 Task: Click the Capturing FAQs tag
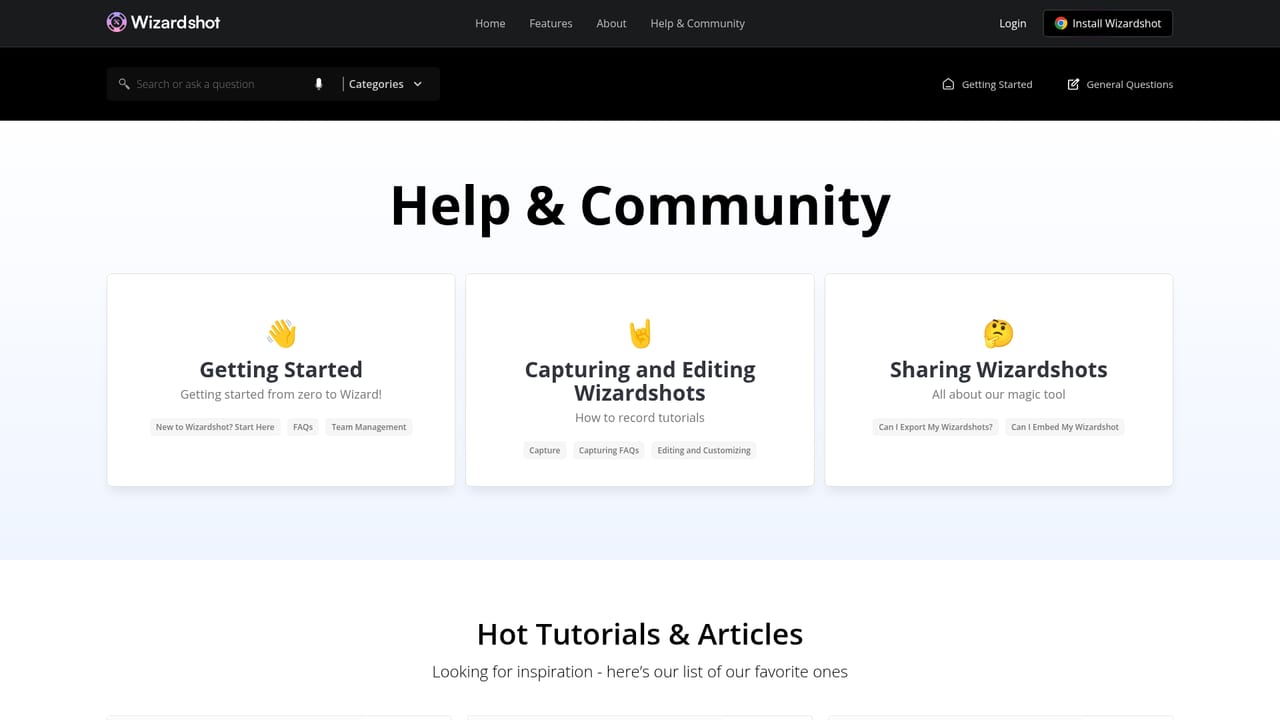[x=609, y=450]
